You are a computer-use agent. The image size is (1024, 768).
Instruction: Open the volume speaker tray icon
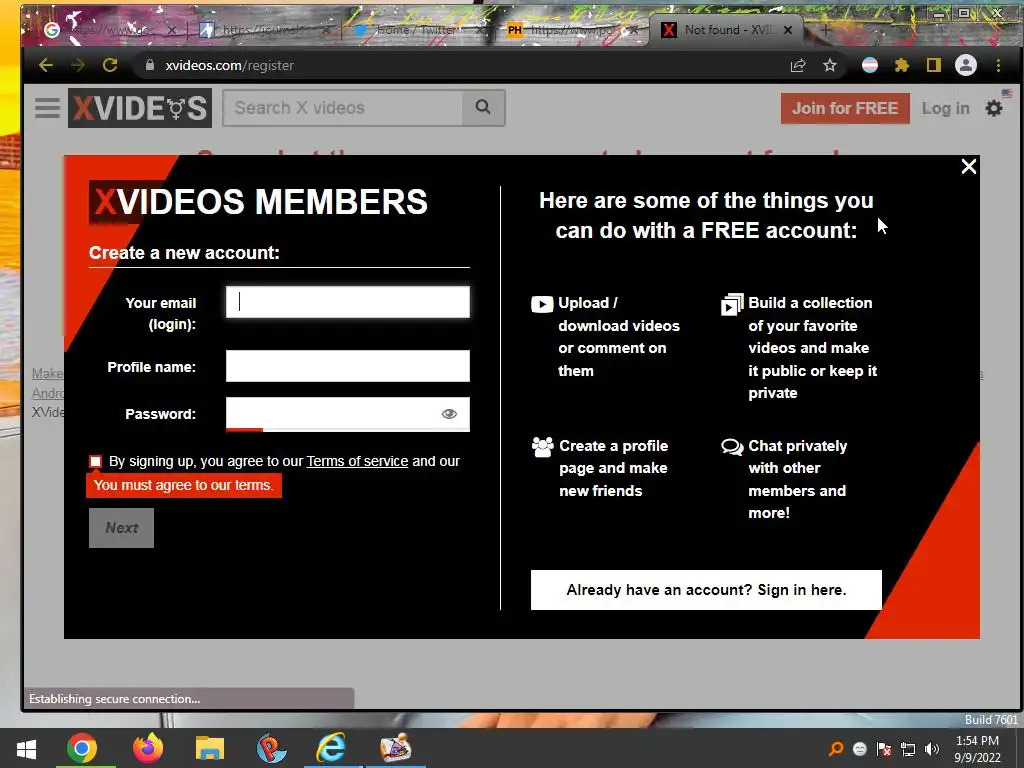coord(932,749)
